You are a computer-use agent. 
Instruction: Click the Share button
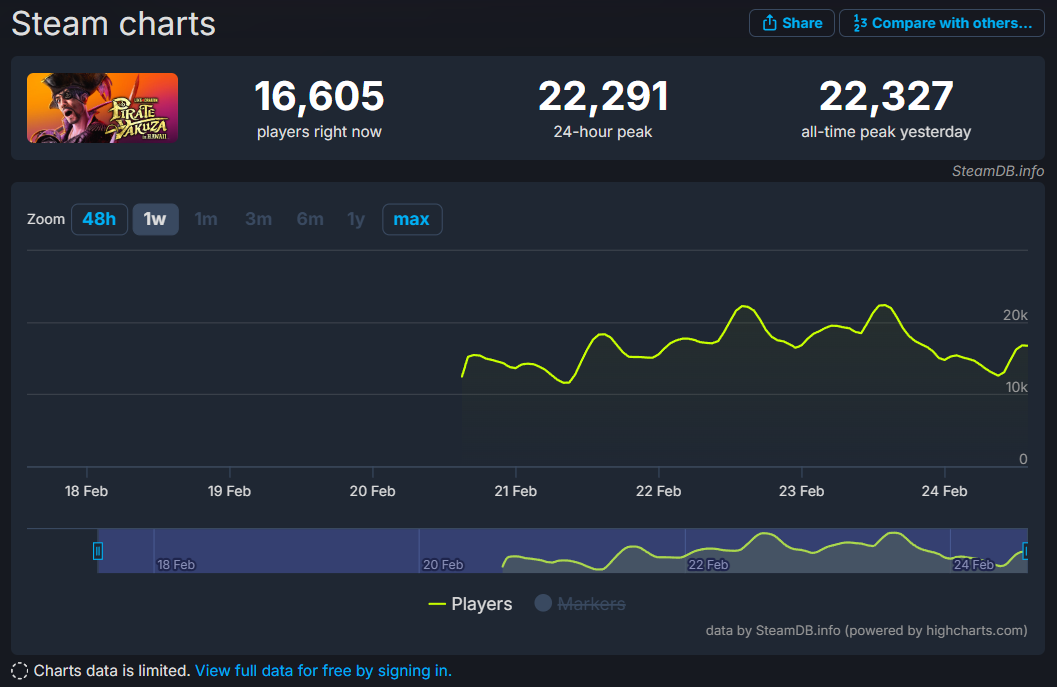[791, 23]
